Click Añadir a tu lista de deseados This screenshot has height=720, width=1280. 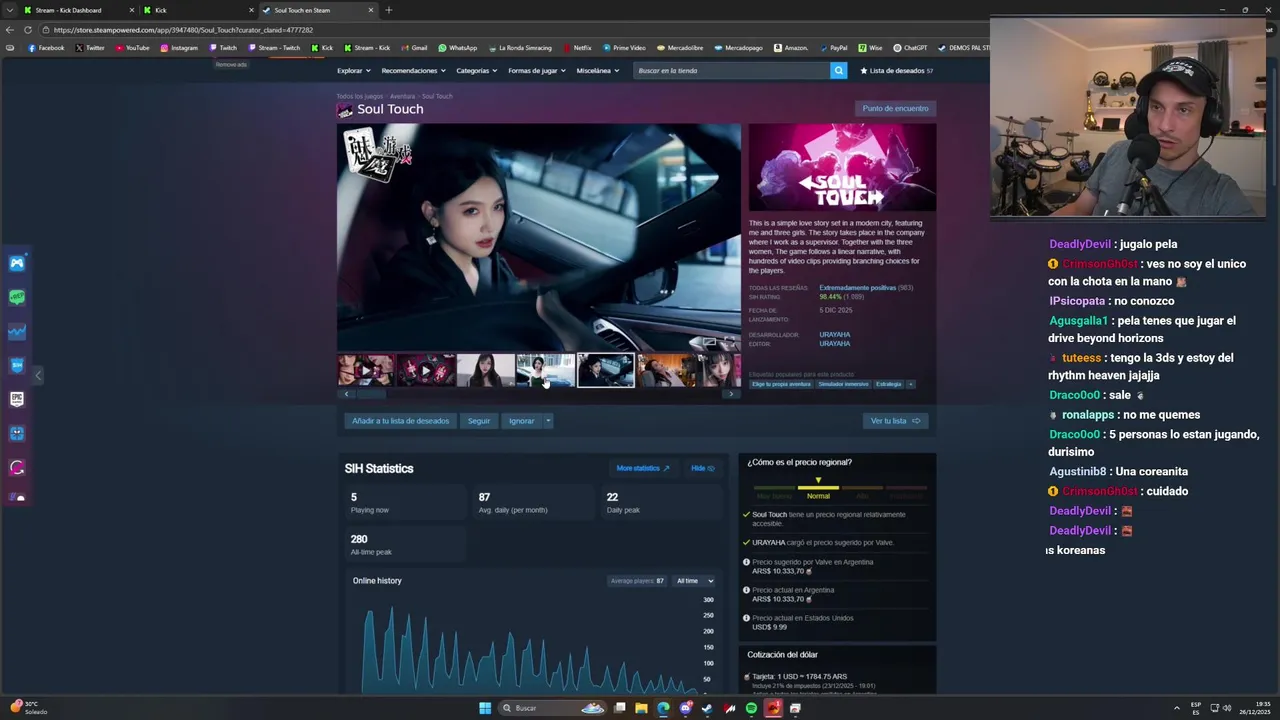coord(400,421)
